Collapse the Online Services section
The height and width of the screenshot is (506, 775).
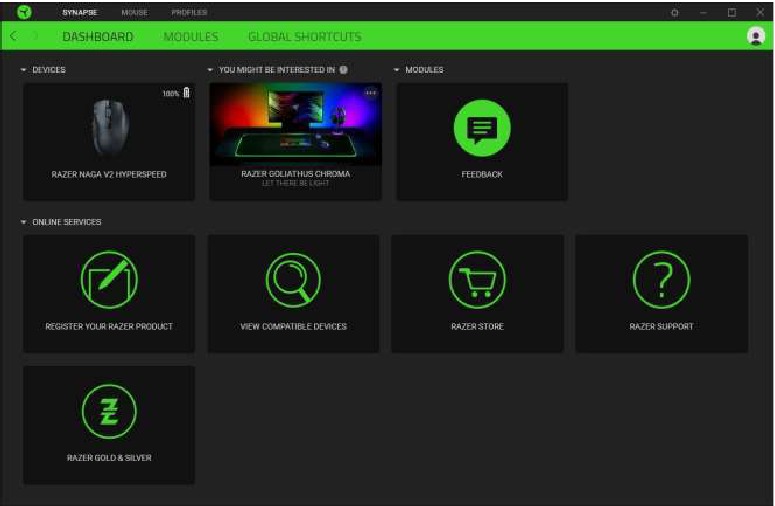tap(24, 222)
